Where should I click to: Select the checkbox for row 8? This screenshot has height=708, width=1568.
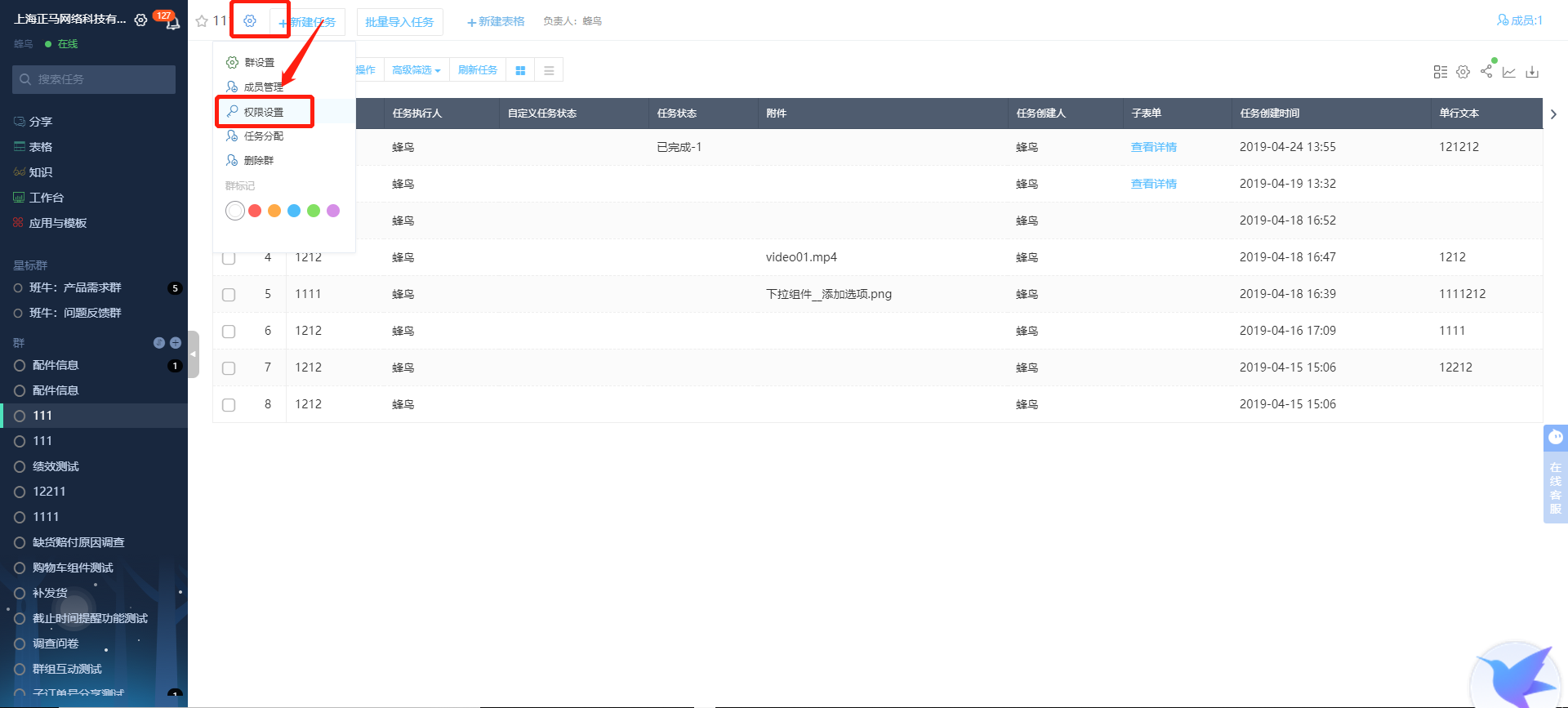pyautogui.click(x=229, y=405)
